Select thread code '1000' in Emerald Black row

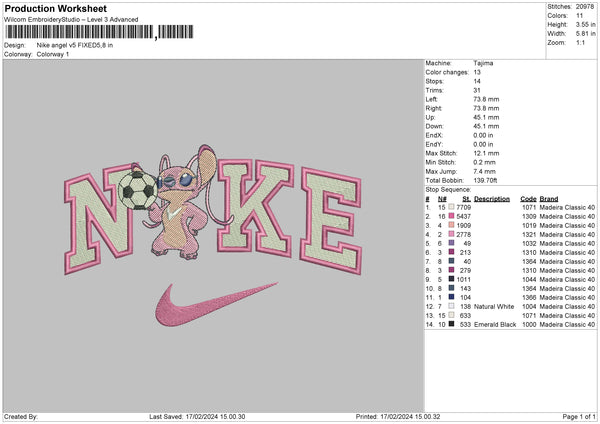pyautogui.click(x=529, y=324)
